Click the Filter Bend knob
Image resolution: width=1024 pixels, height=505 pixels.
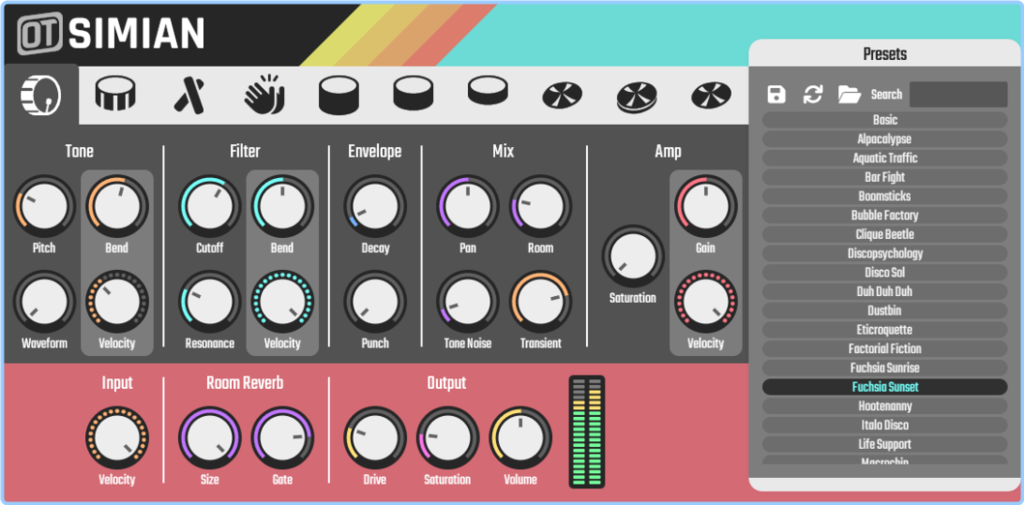(x=283, y=206)
